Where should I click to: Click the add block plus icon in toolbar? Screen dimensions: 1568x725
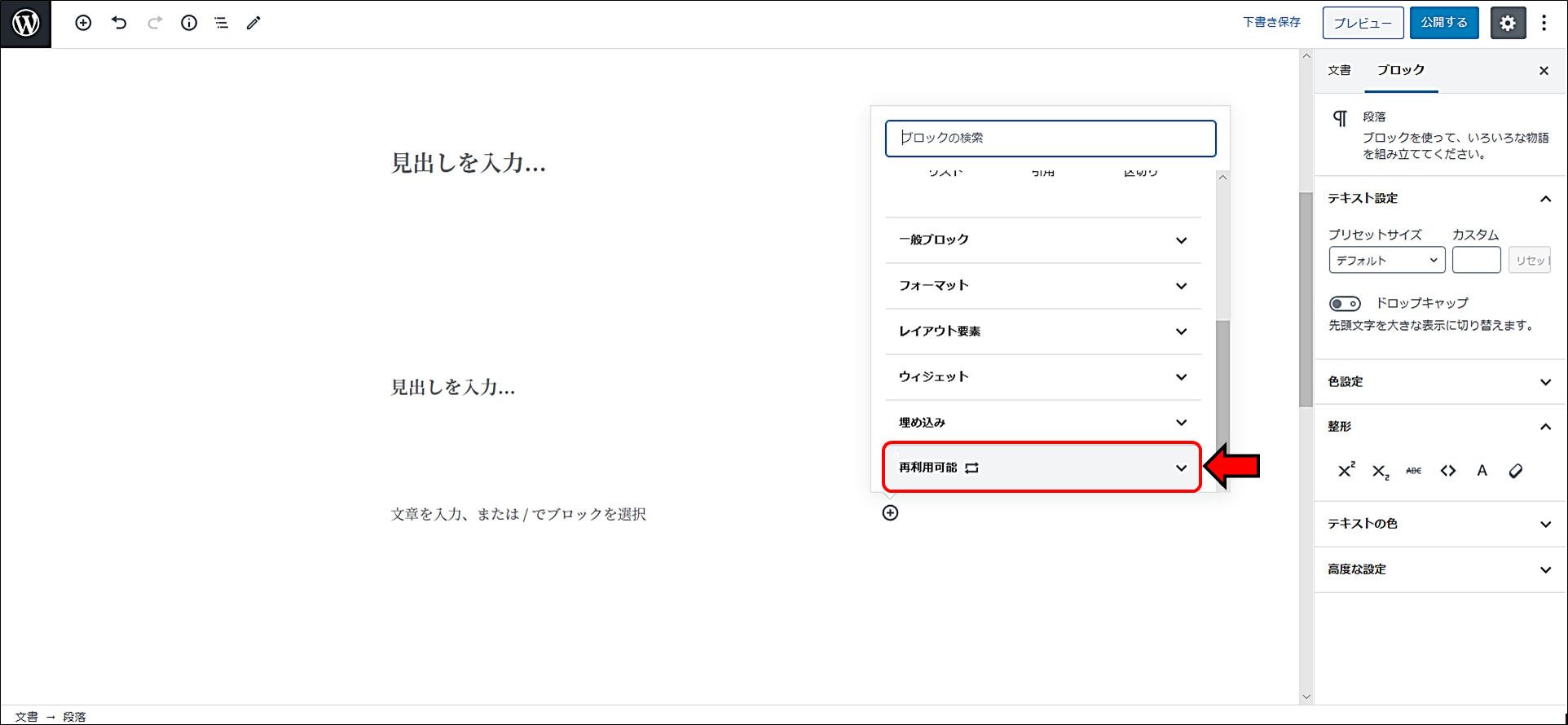(x=83, y=23)
